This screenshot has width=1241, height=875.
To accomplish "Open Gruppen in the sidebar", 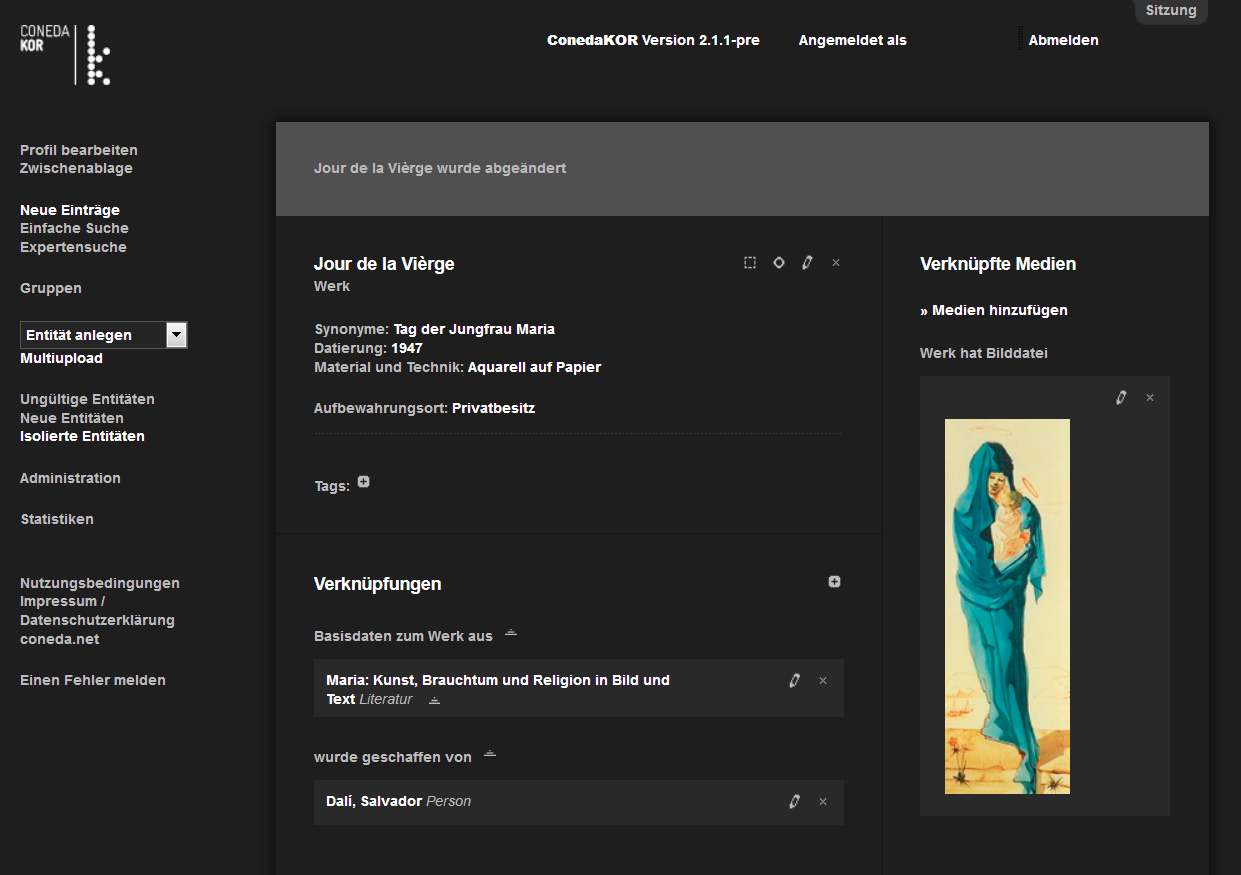I will [51, 288].
